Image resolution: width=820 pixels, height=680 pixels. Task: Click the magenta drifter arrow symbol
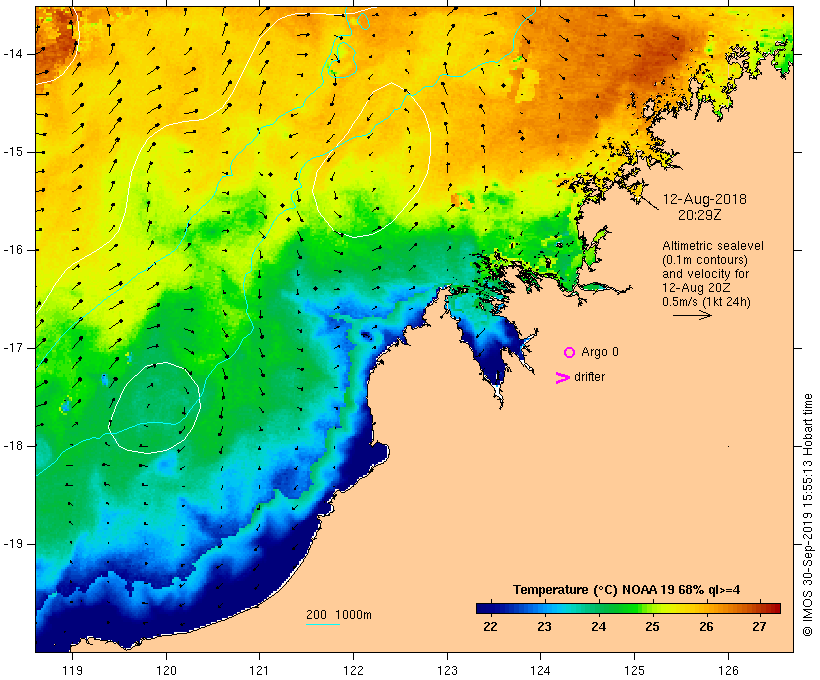point(562,378)
